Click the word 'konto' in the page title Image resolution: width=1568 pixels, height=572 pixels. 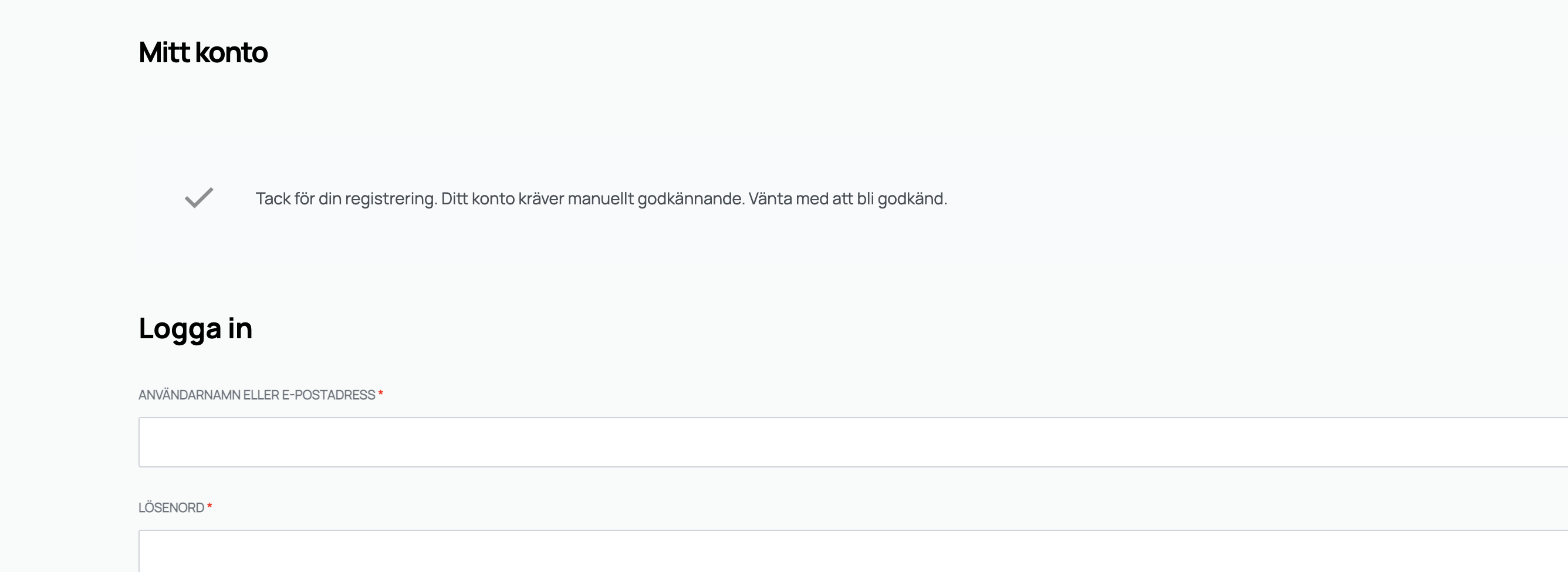point(231,52)
